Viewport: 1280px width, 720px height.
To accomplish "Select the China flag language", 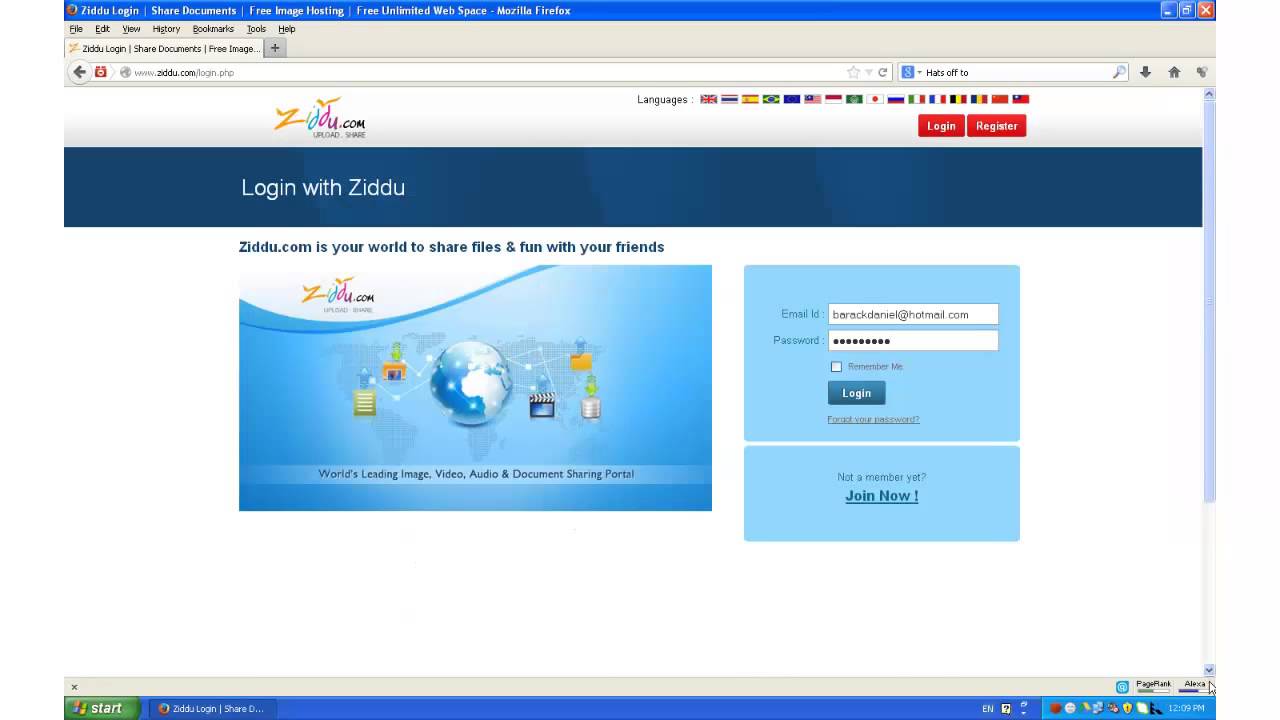I will (999, 99).
